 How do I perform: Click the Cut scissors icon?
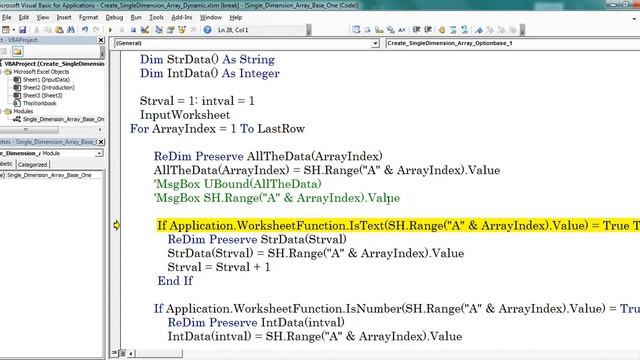pos(36,30)
